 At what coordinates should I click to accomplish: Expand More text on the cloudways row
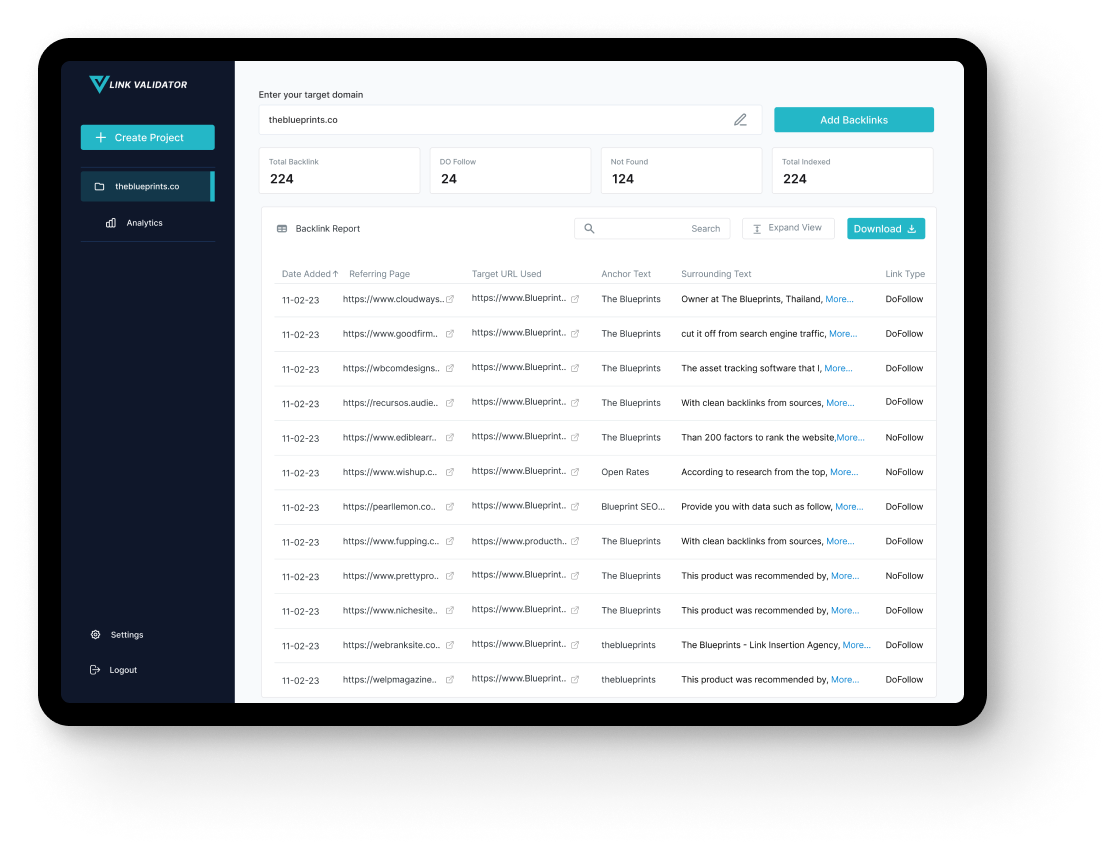coord(839,299)
